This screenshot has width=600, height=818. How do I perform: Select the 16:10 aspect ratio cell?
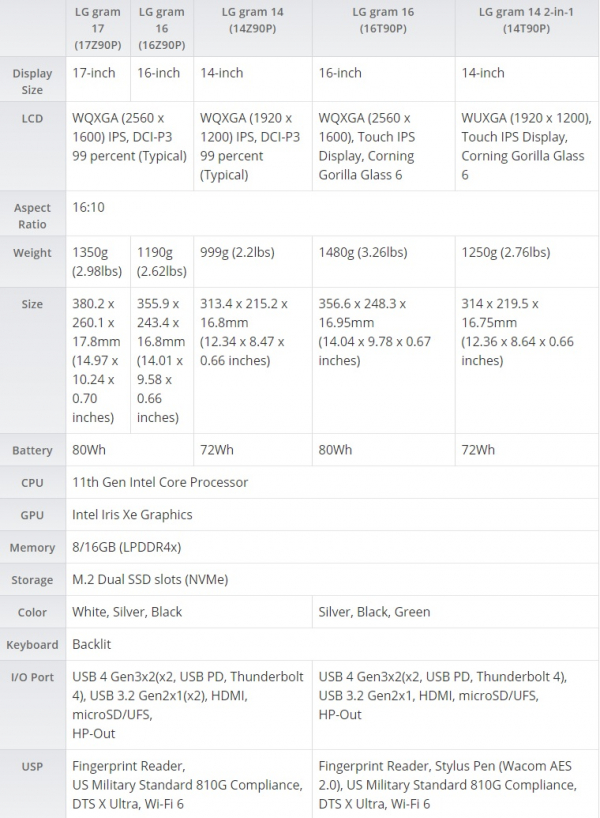332,213
